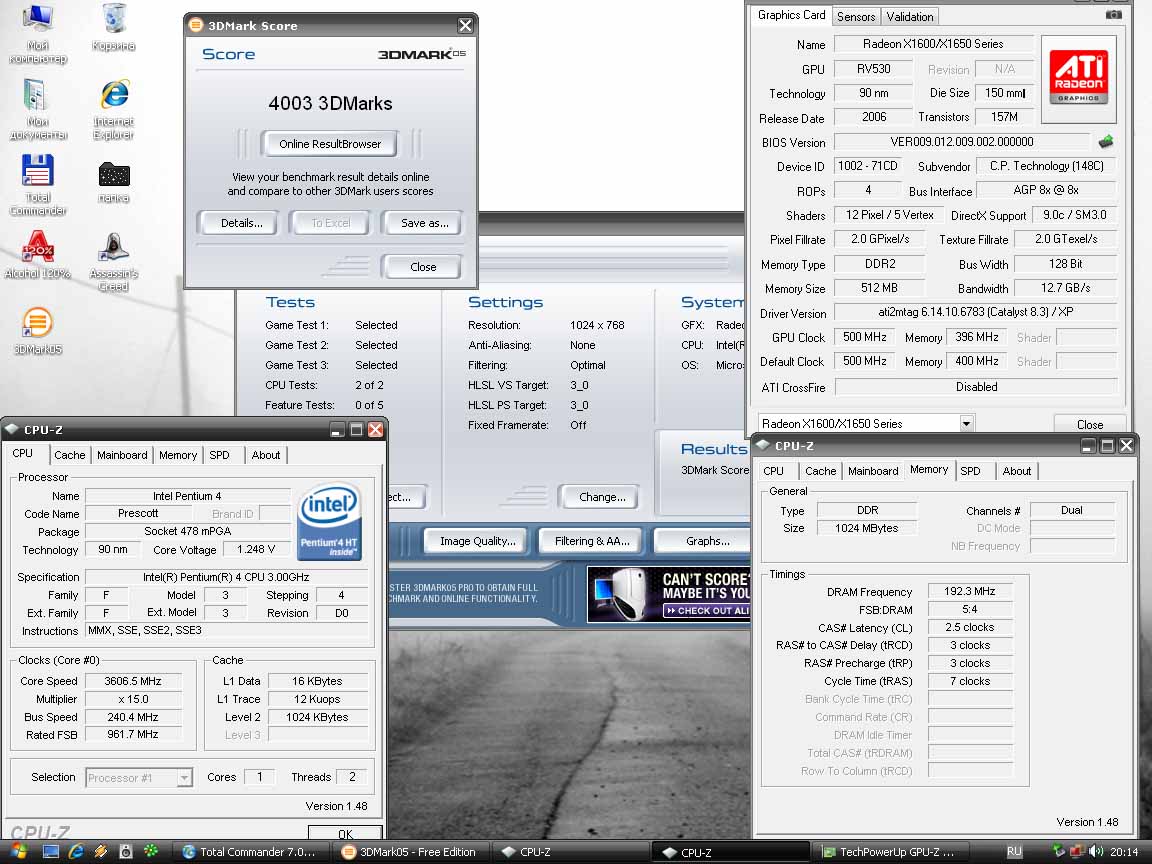Click the OK button in the left CPU-Z window
Image resolution: width=1152 pixels, height=864 pixels.
click(345, 833)
